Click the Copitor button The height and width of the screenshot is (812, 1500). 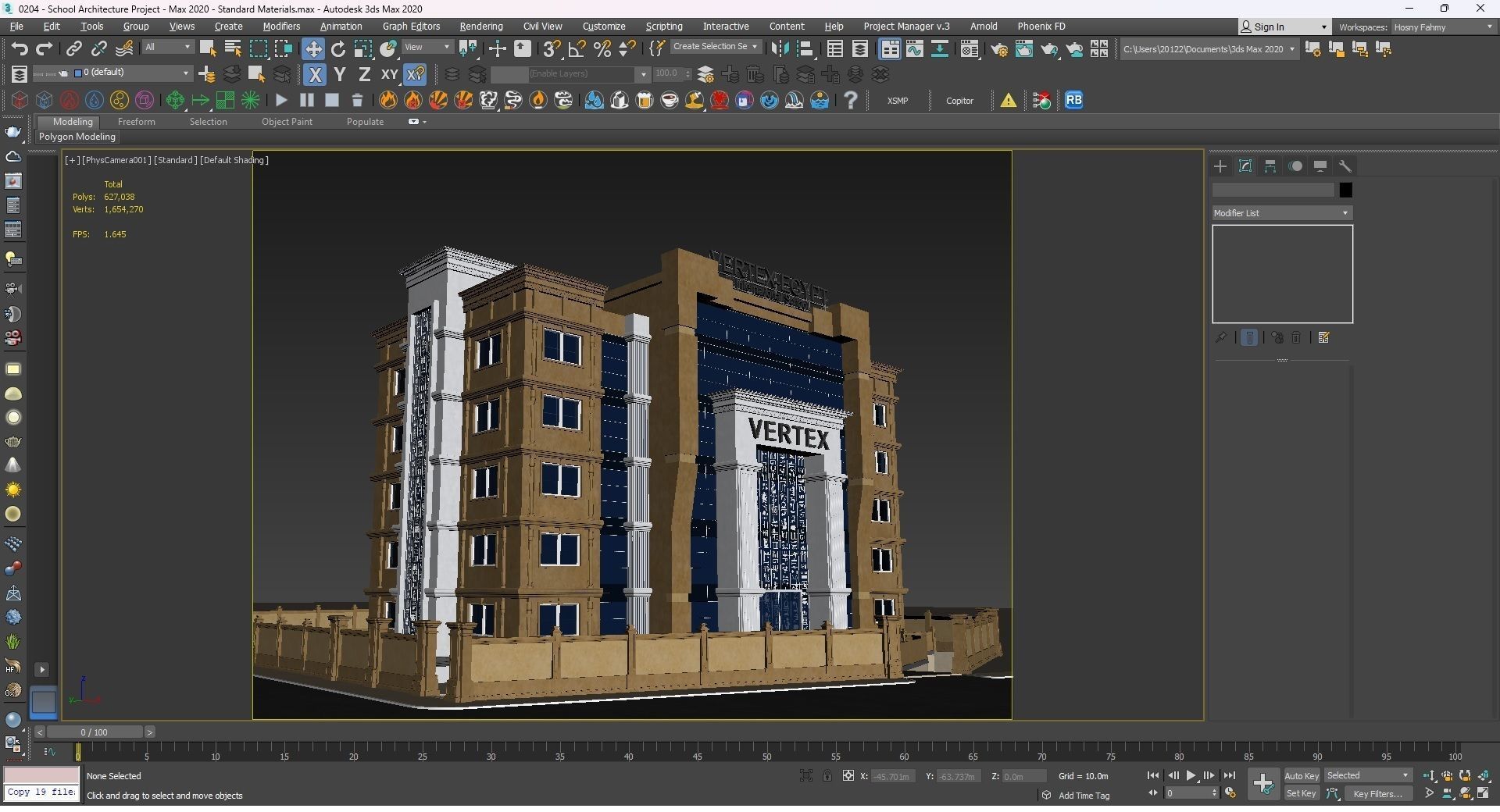click(x=959, y=101)
